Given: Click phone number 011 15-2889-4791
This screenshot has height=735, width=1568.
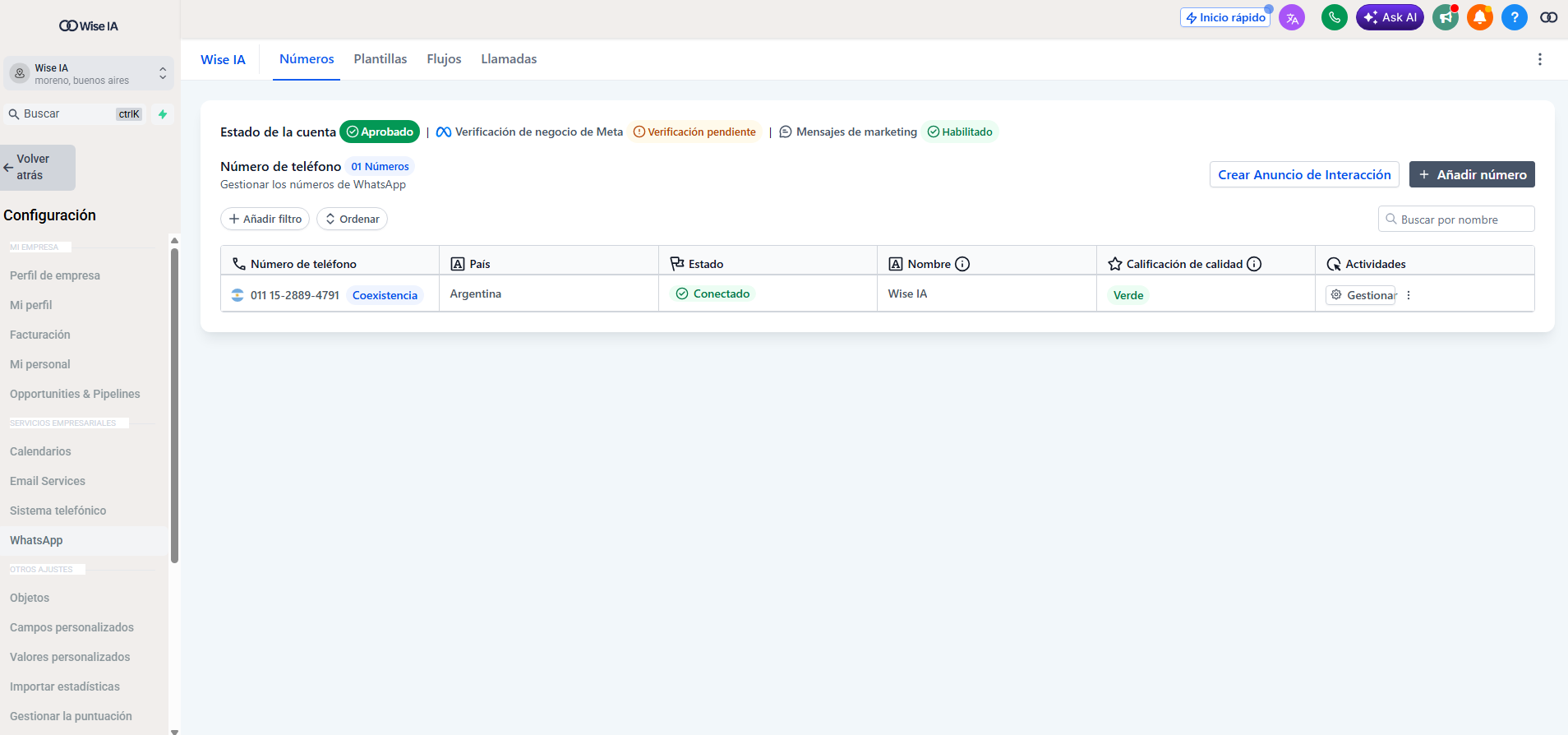Looking at the screenshot, I should pyautogui.click(x=295, y=295).
